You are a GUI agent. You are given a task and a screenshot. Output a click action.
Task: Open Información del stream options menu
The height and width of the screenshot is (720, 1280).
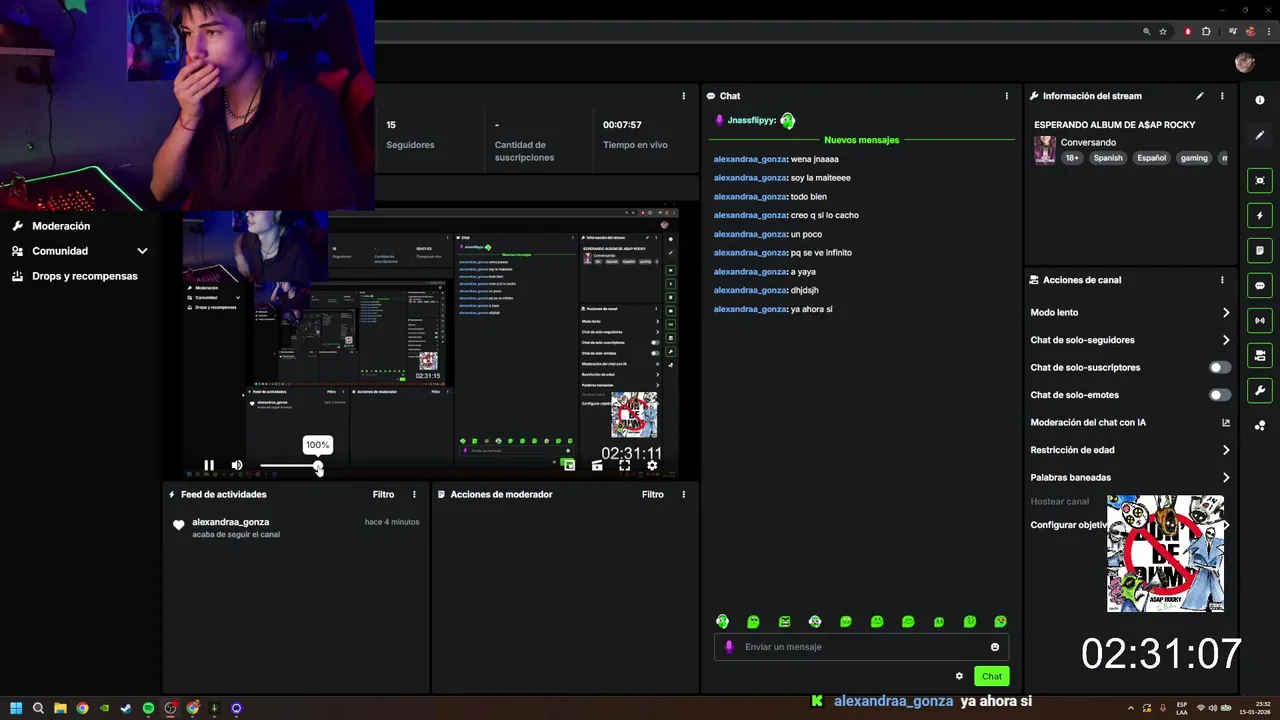(1222, 96)
